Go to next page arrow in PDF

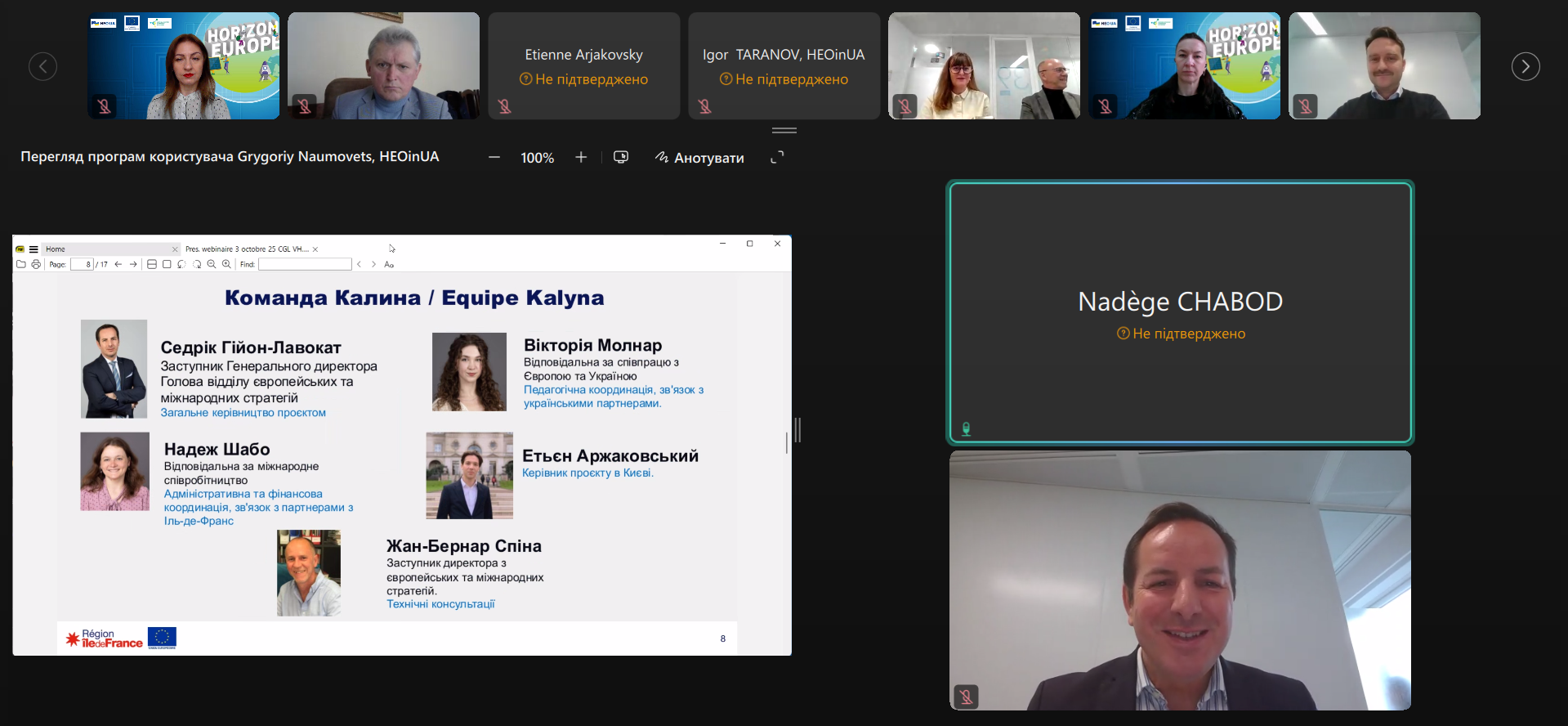point(133,264)
